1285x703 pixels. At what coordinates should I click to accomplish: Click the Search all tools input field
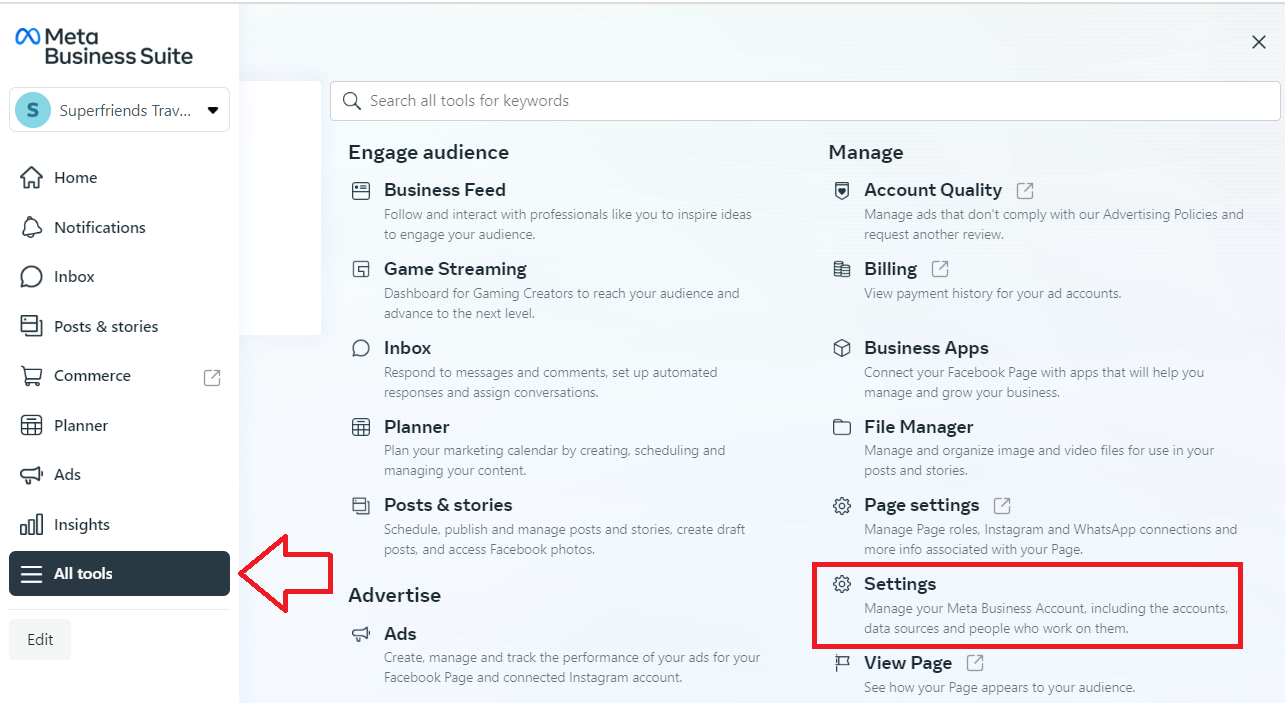tap(805, 101)
